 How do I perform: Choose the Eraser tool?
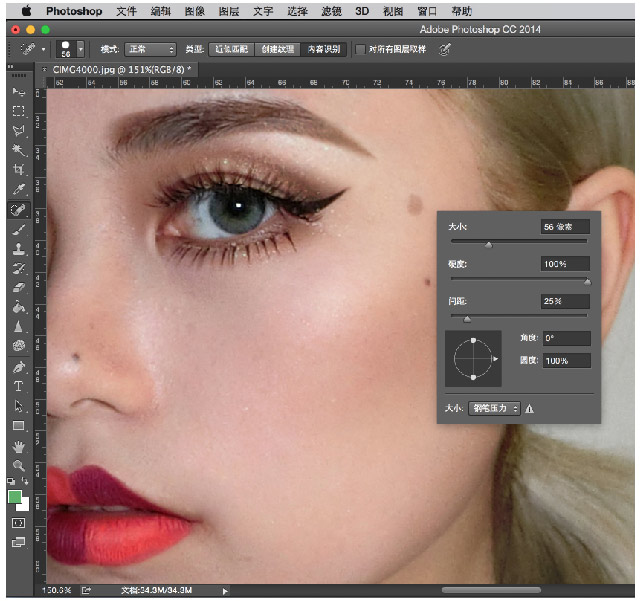click(18, 288)
